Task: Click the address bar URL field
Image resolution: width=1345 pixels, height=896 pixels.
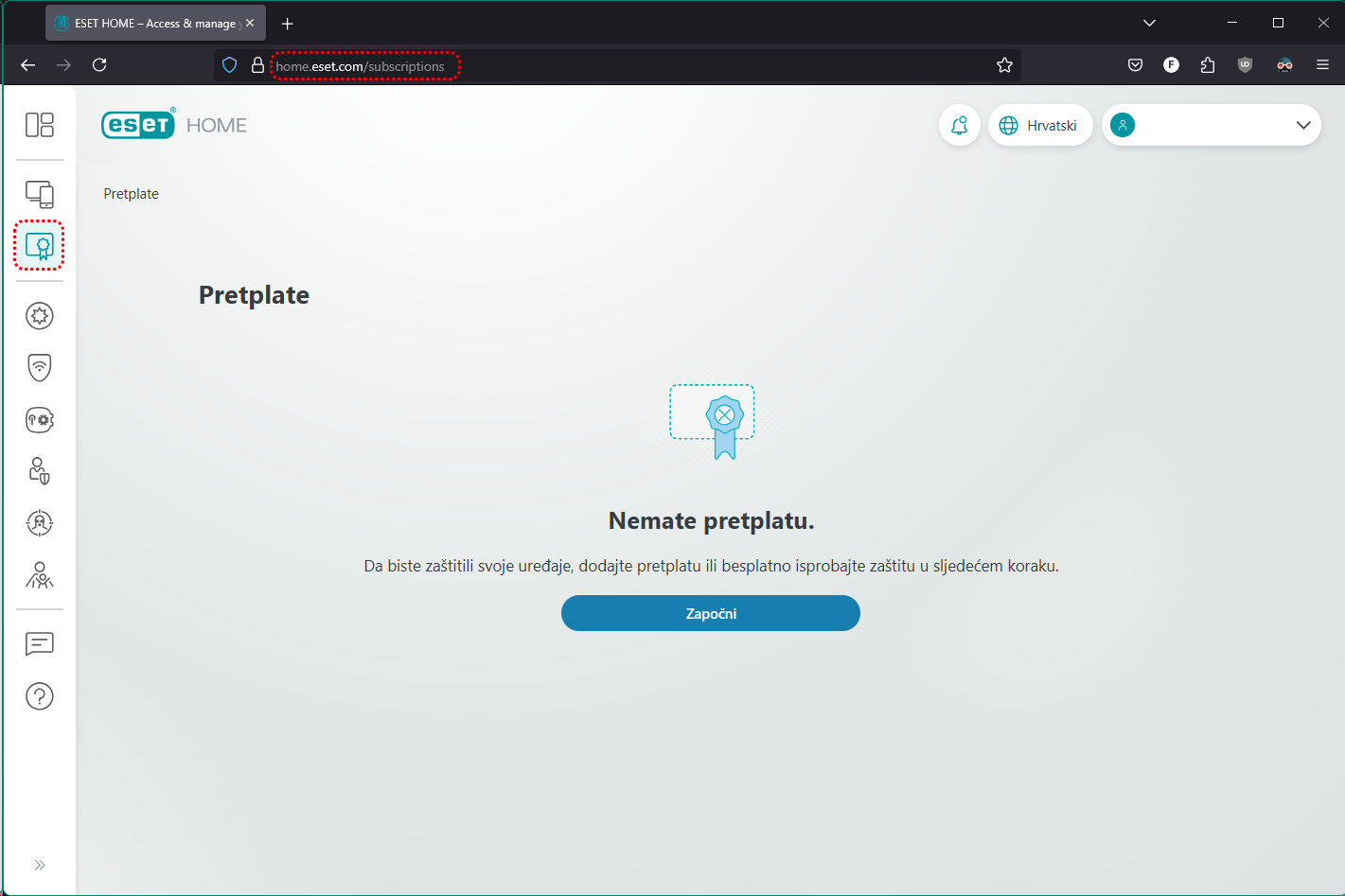Action: [x=615, y=66]
